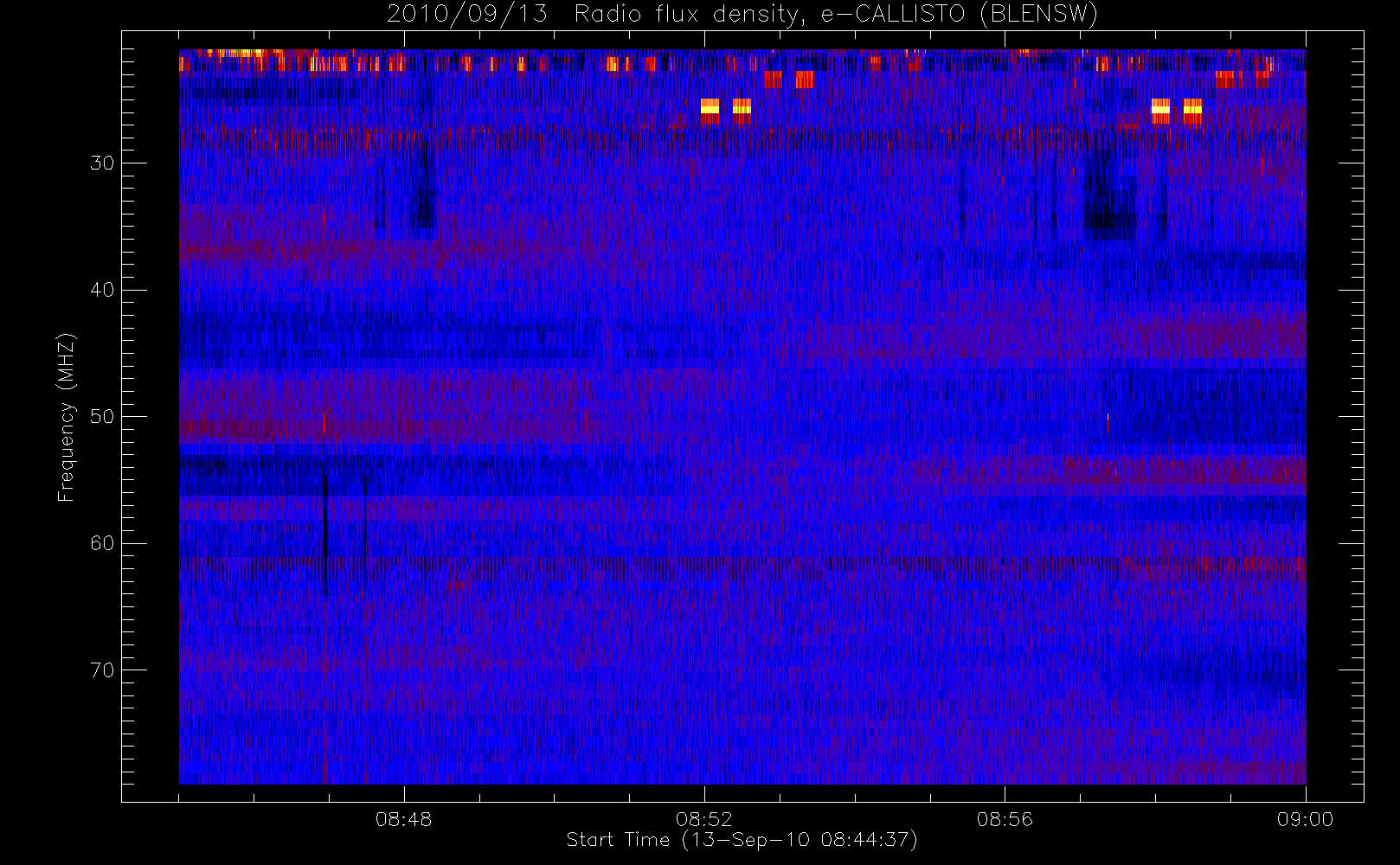1400x865 pixels.
Task: Select the 08:56 time tick label
Action: tap(1005, 819)
